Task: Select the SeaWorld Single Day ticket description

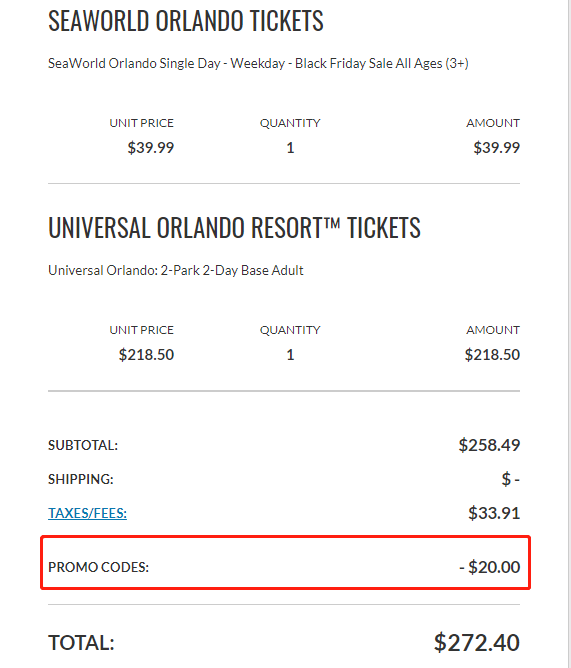Action: tap(258, 63)
